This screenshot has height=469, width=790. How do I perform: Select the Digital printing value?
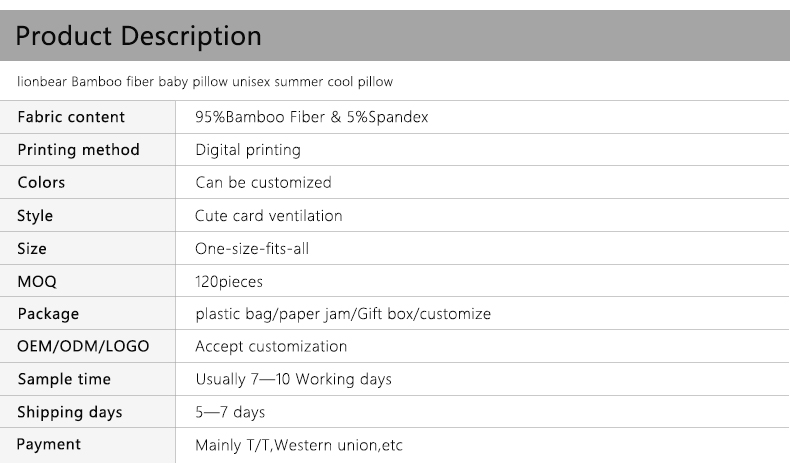pyautogui.click(x=247, y=150)
